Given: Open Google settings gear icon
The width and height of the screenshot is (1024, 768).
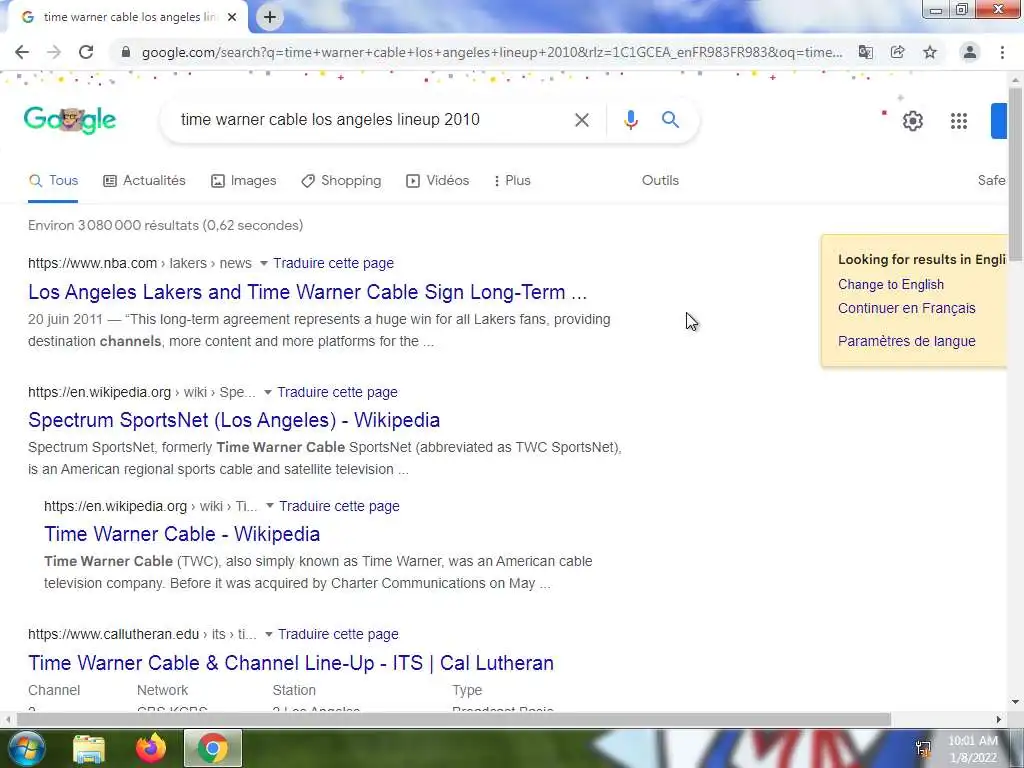Looking at the screenshot, I should coord(912,121).
